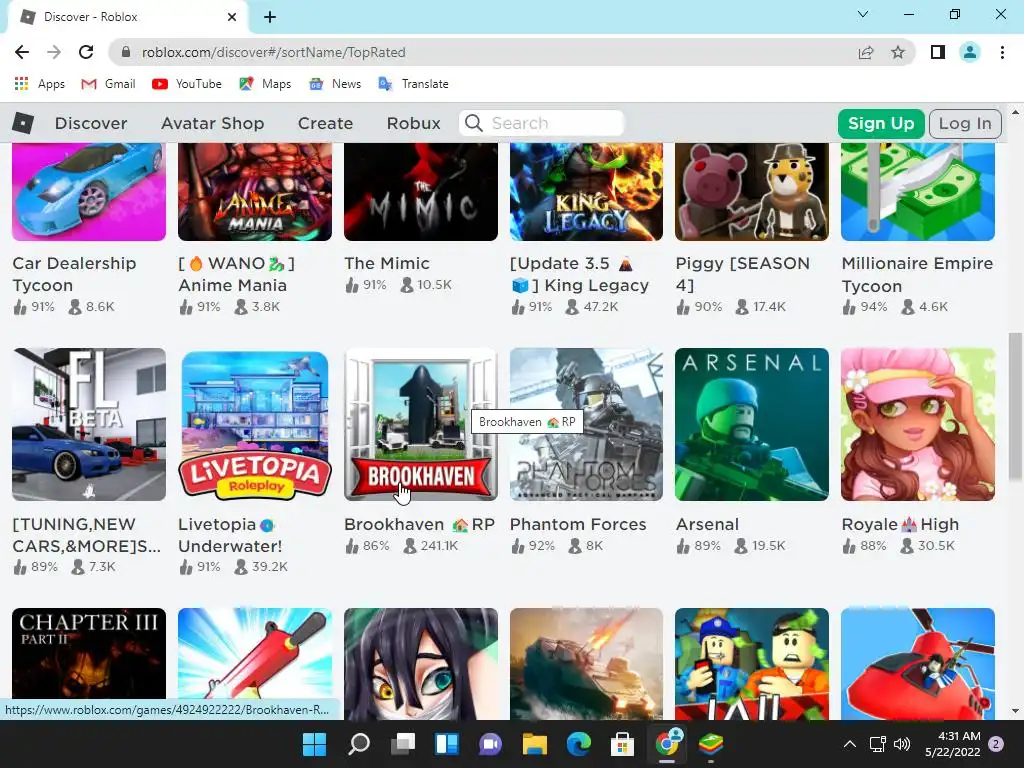
Task: Share this page via share icon
Action: point(866,52)
